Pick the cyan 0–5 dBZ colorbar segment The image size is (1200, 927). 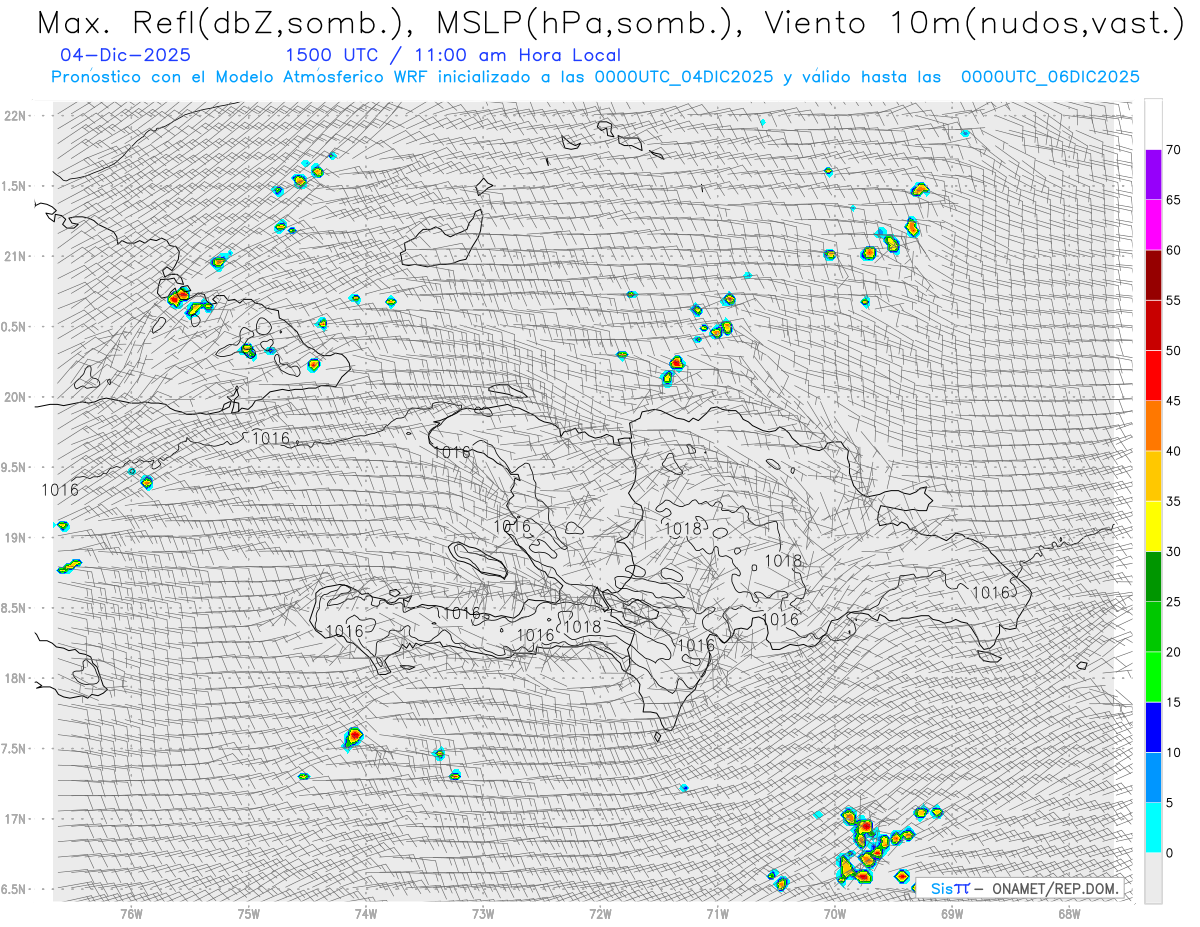1153,827
